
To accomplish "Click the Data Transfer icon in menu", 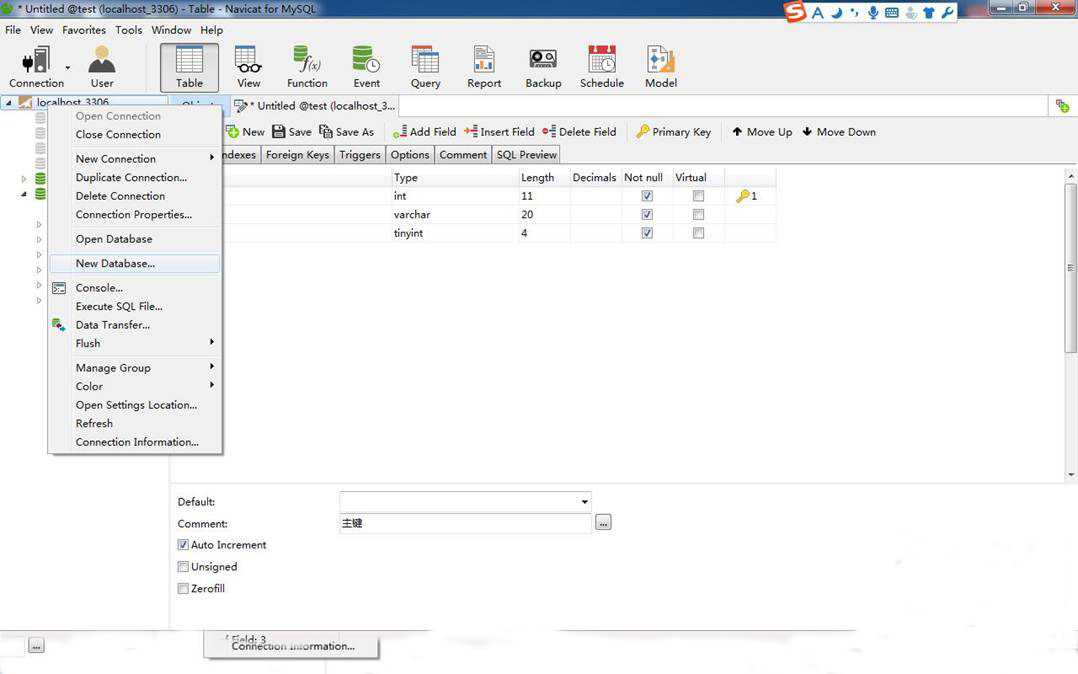I will click(59, 325).
